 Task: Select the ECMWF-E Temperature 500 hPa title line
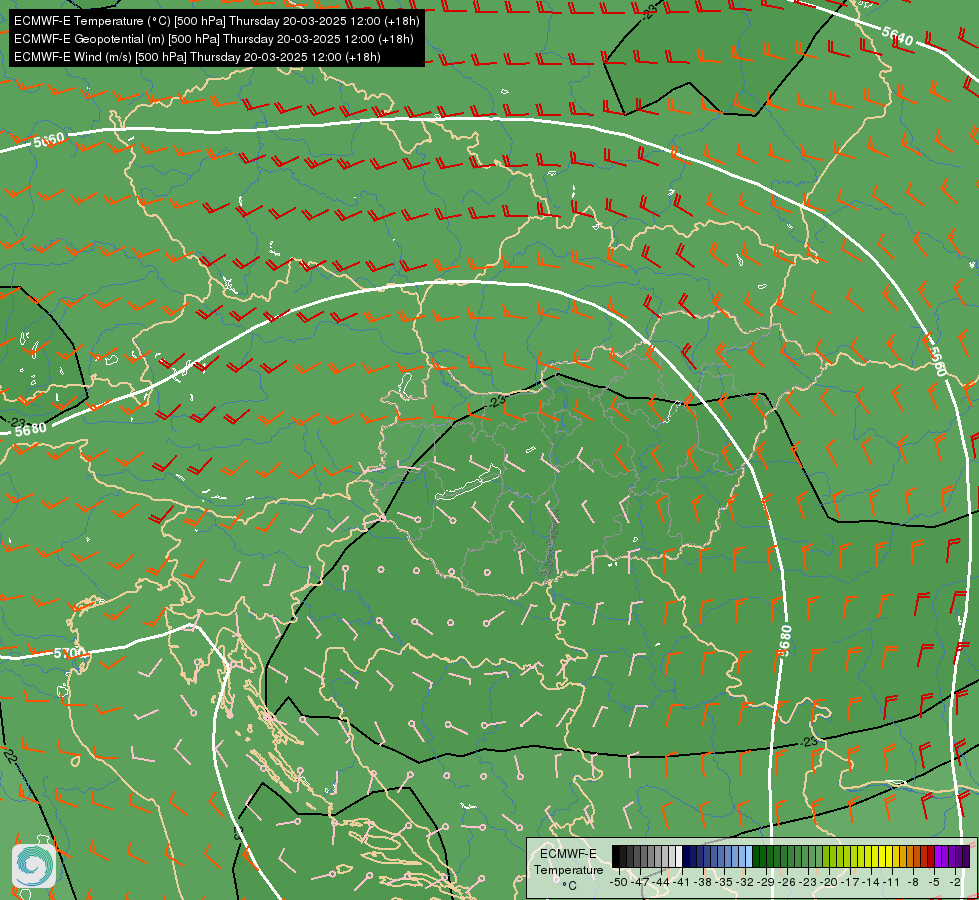tap(216, 21)
